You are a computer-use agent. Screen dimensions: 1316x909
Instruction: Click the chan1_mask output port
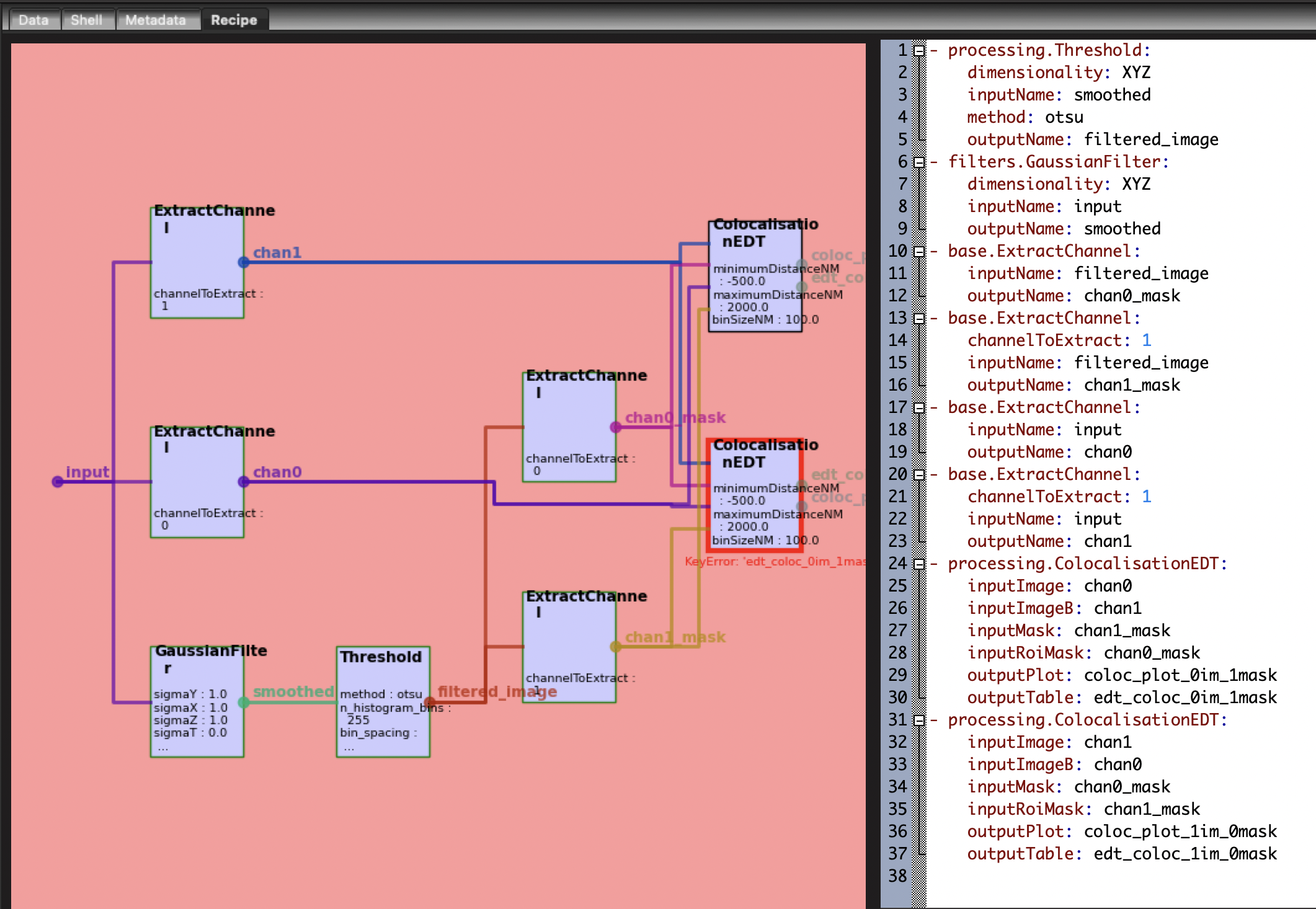pyautogui.click(x=616, y=646)
